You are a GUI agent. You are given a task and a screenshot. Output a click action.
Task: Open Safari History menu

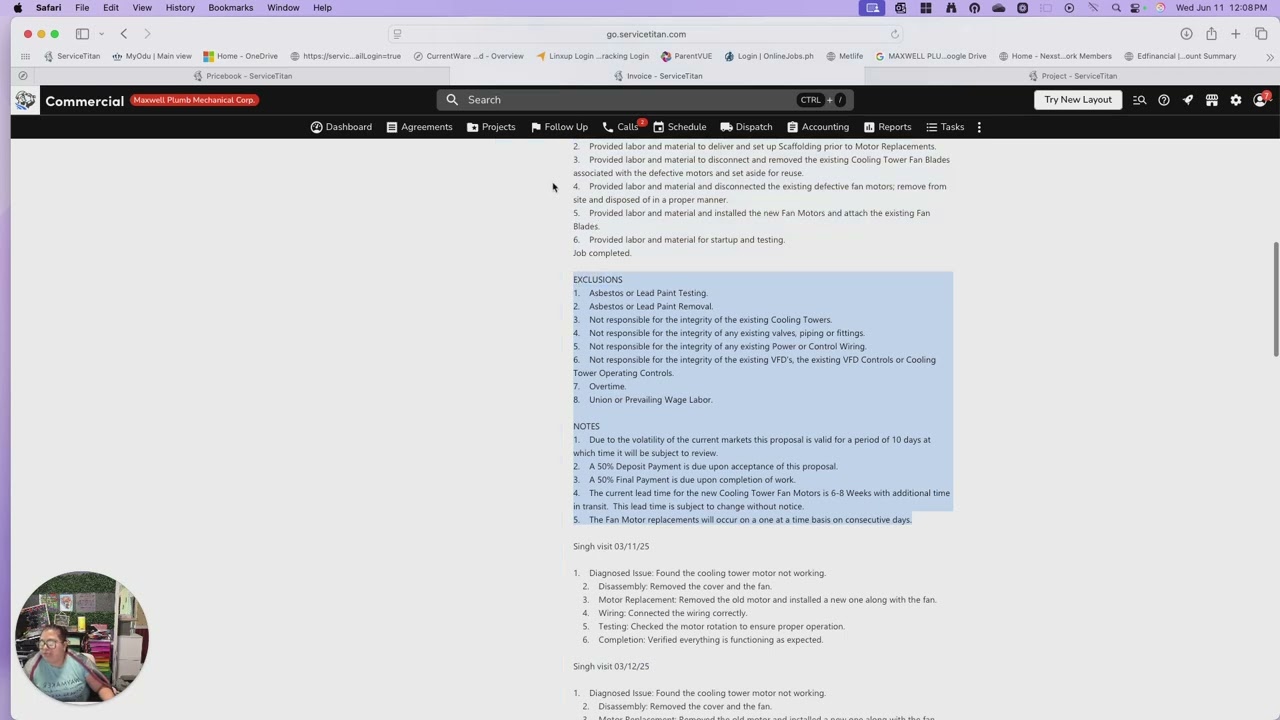pos(180,8)
